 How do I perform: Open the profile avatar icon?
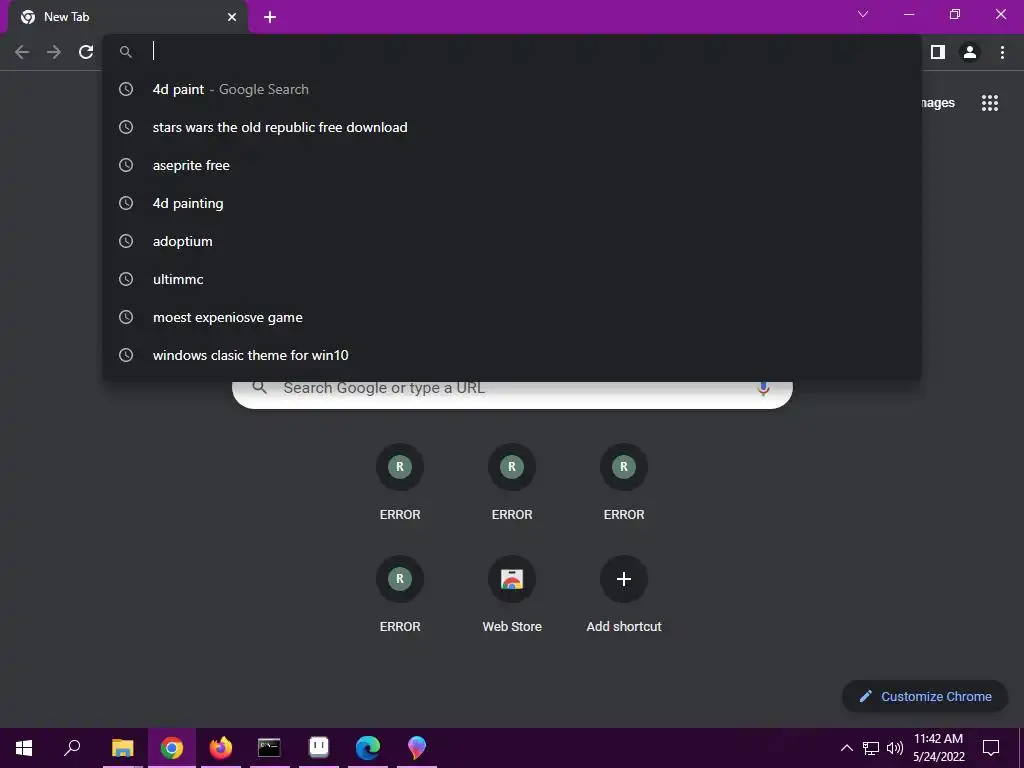point(970,52)
